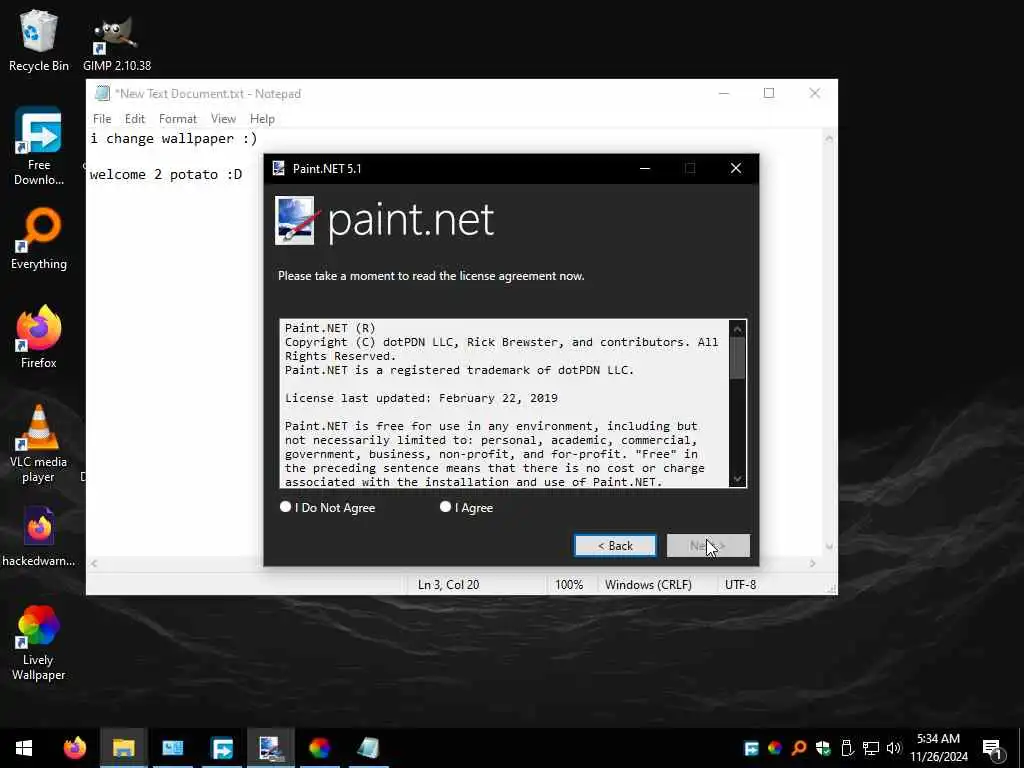Click the File Explorer taskbar icon
Screen dimensions: 1024x768
[x=123, y=748]
